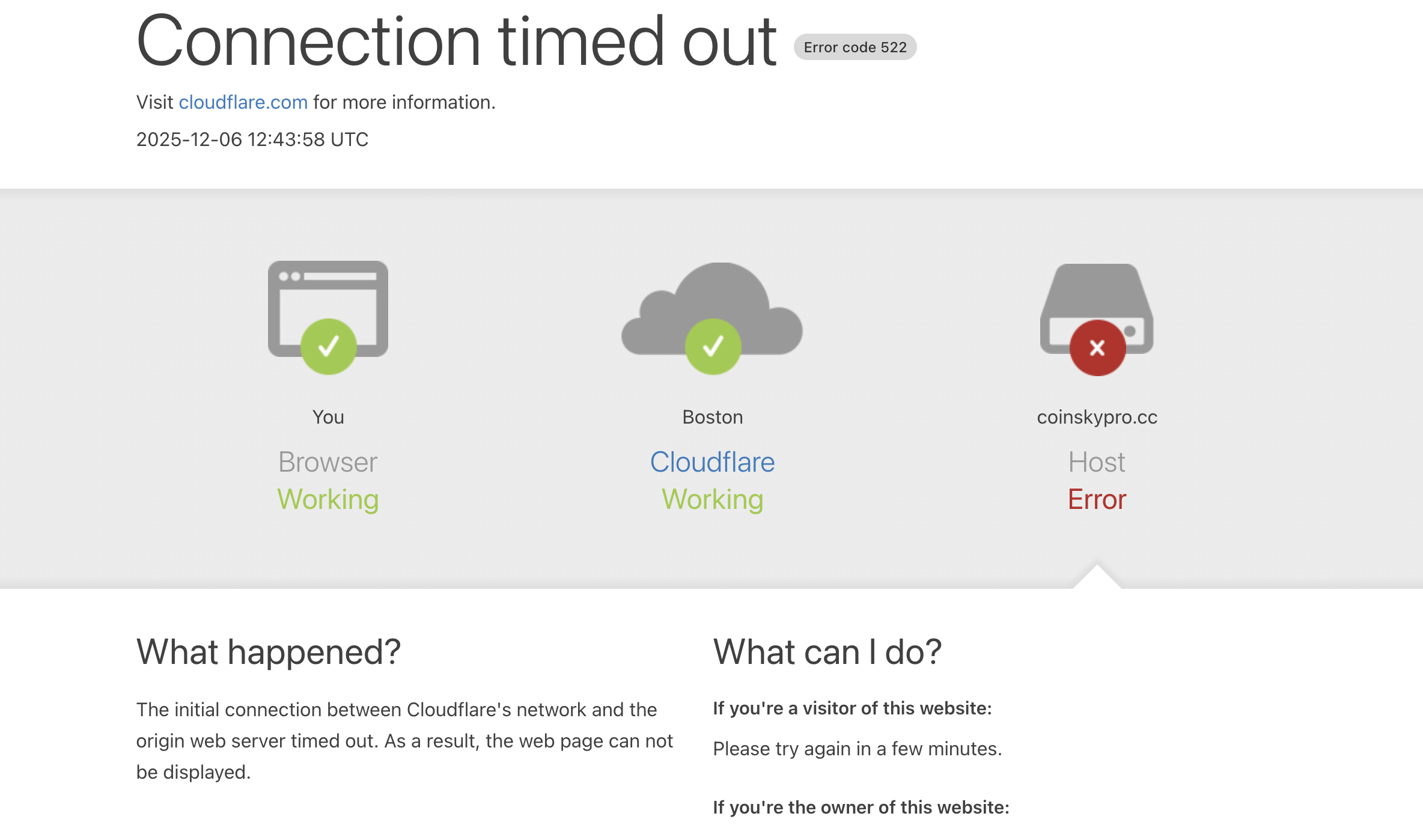Click the red Error status text
1423x840 pixels.
pos(1097,499)
